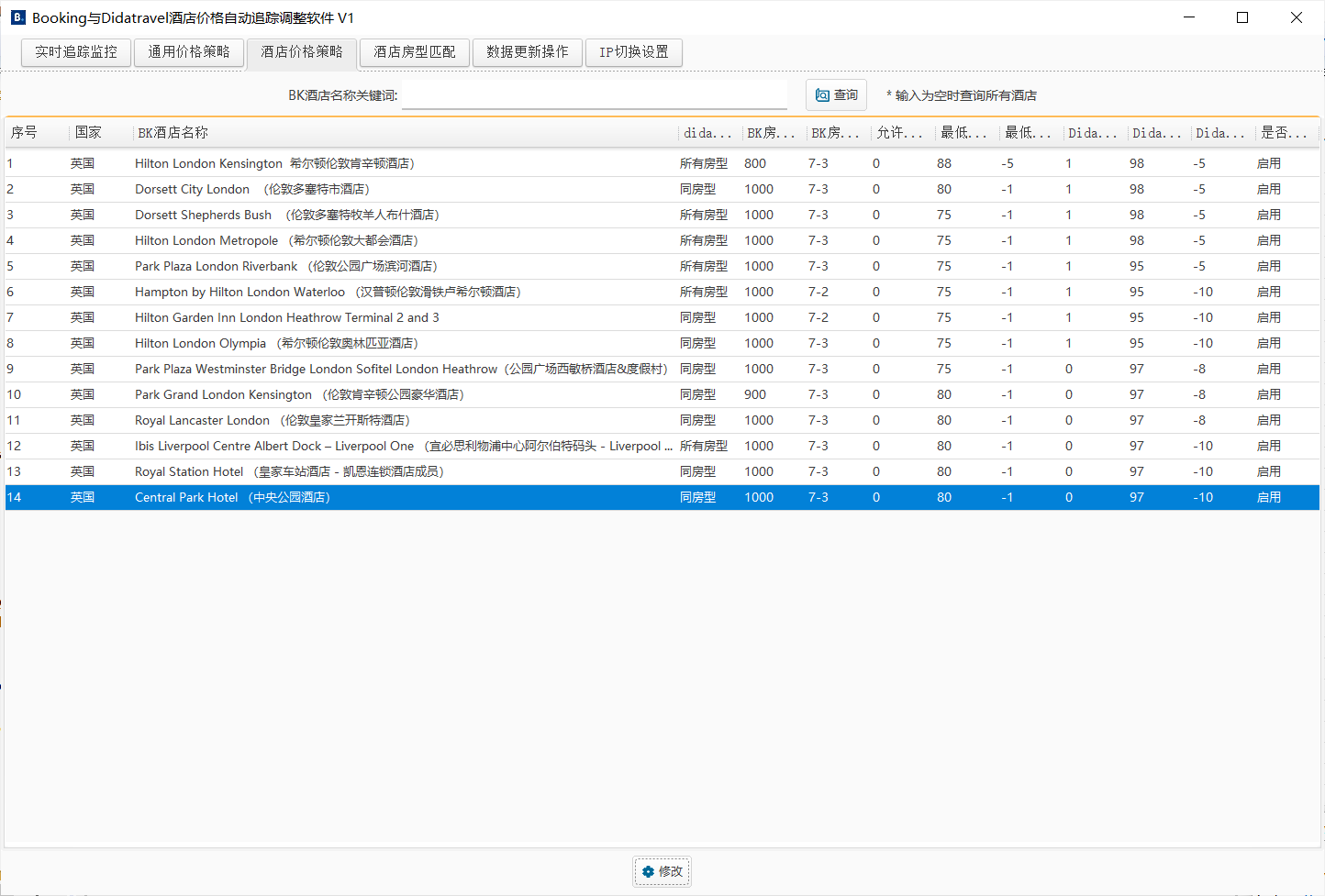
Task: Click 7-2 in Hampton by Hilton Waterloo row
Action: click(818, 292)
